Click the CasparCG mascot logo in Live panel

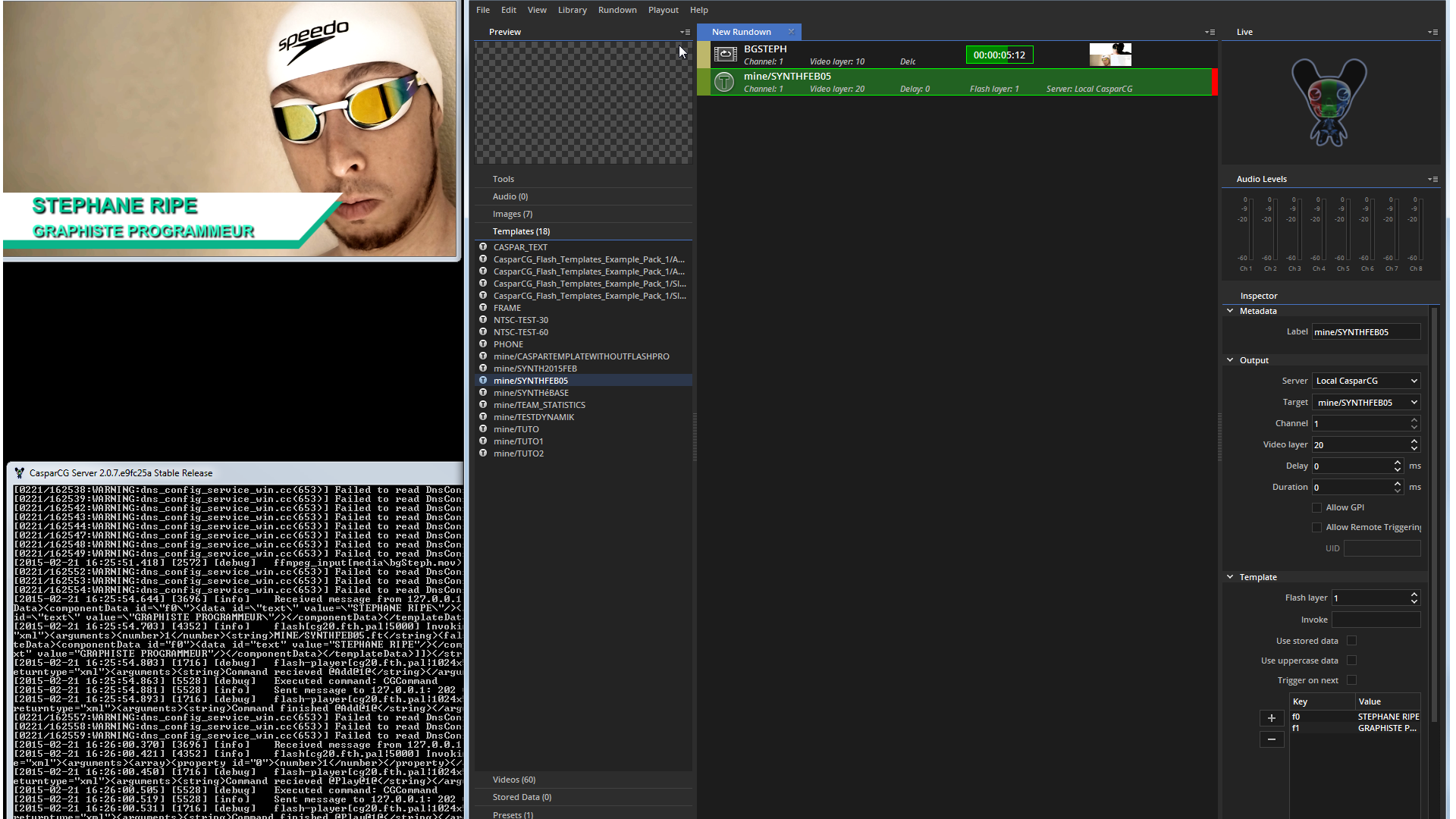[x=1329, y=102]
